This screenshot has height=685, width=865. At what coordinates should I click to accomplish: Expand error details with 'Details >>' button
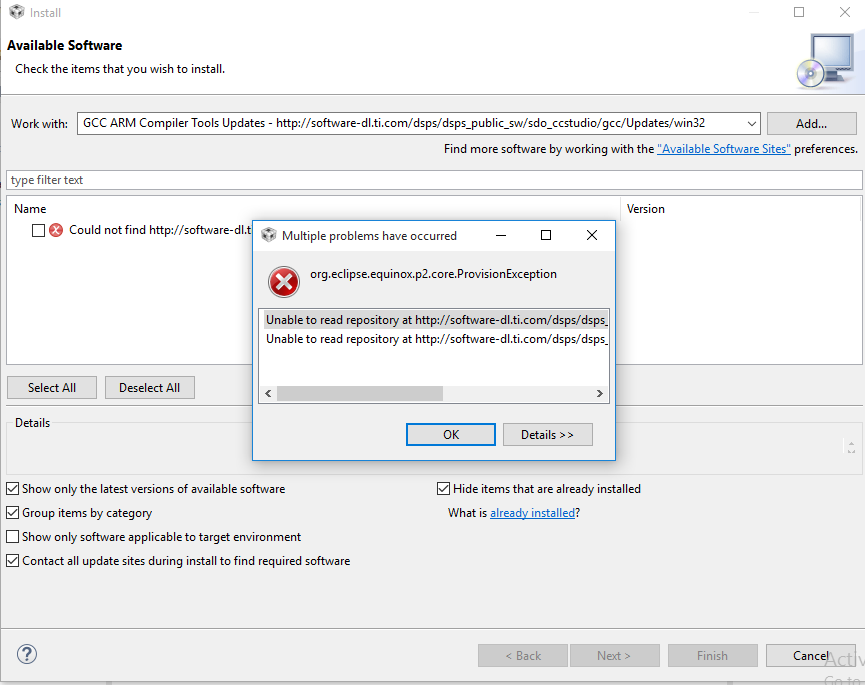coord(547,434)
